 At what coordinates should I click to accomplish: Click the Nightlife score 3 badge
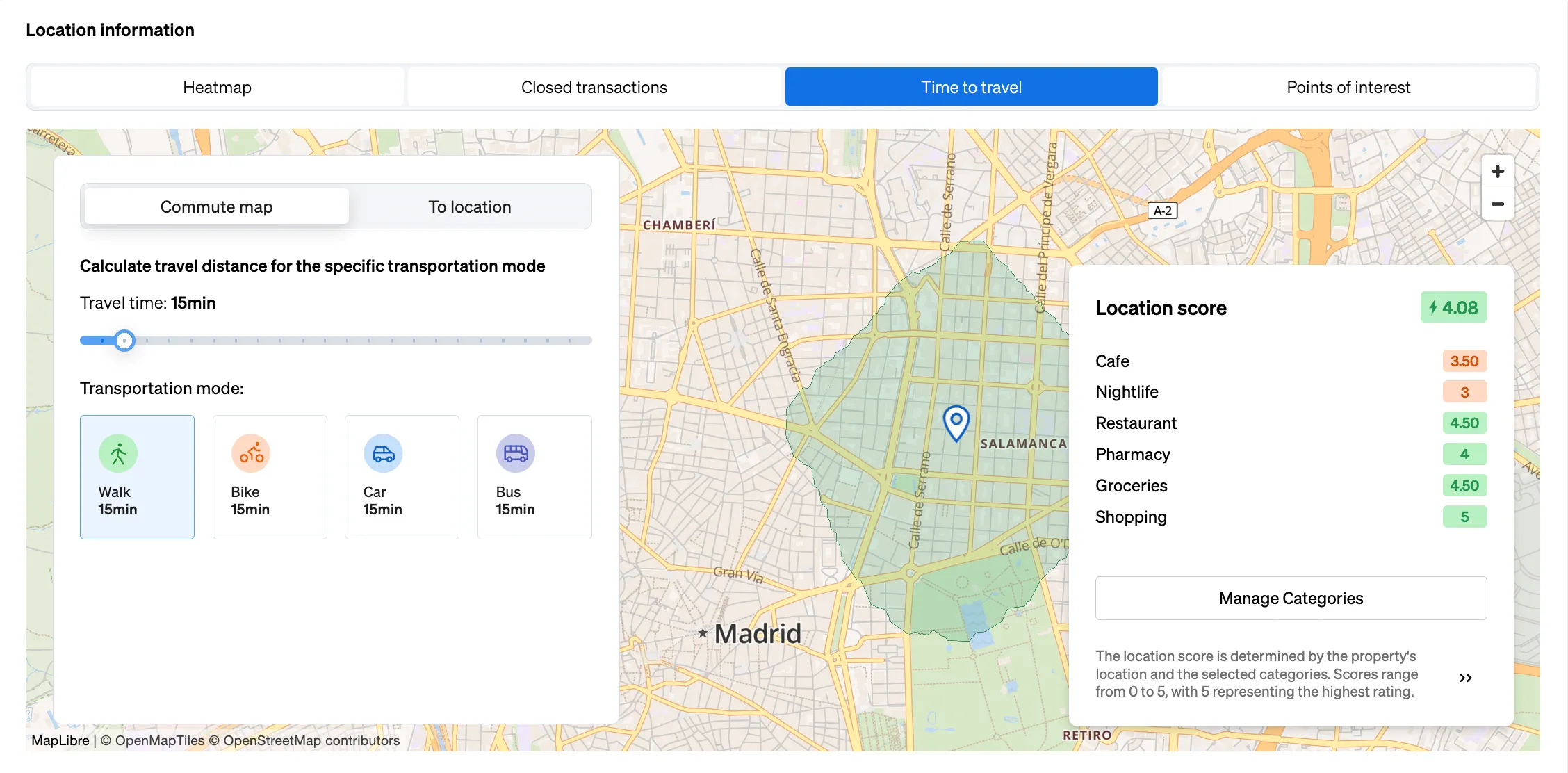click(1464, 392)
